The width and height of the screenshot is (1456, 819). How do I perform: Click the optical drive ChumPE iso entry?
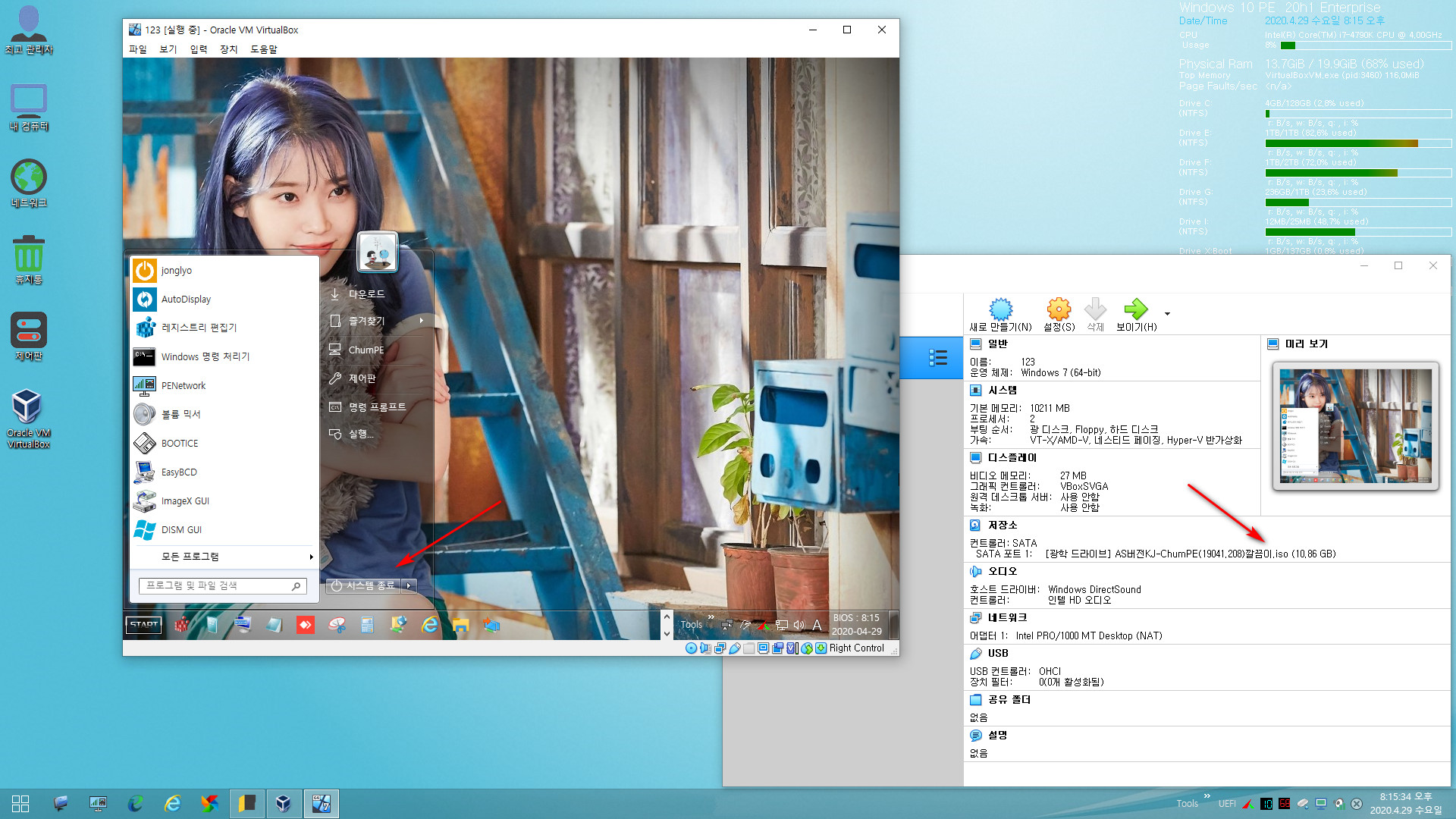pyautogui.click(x=1191, y=554)
